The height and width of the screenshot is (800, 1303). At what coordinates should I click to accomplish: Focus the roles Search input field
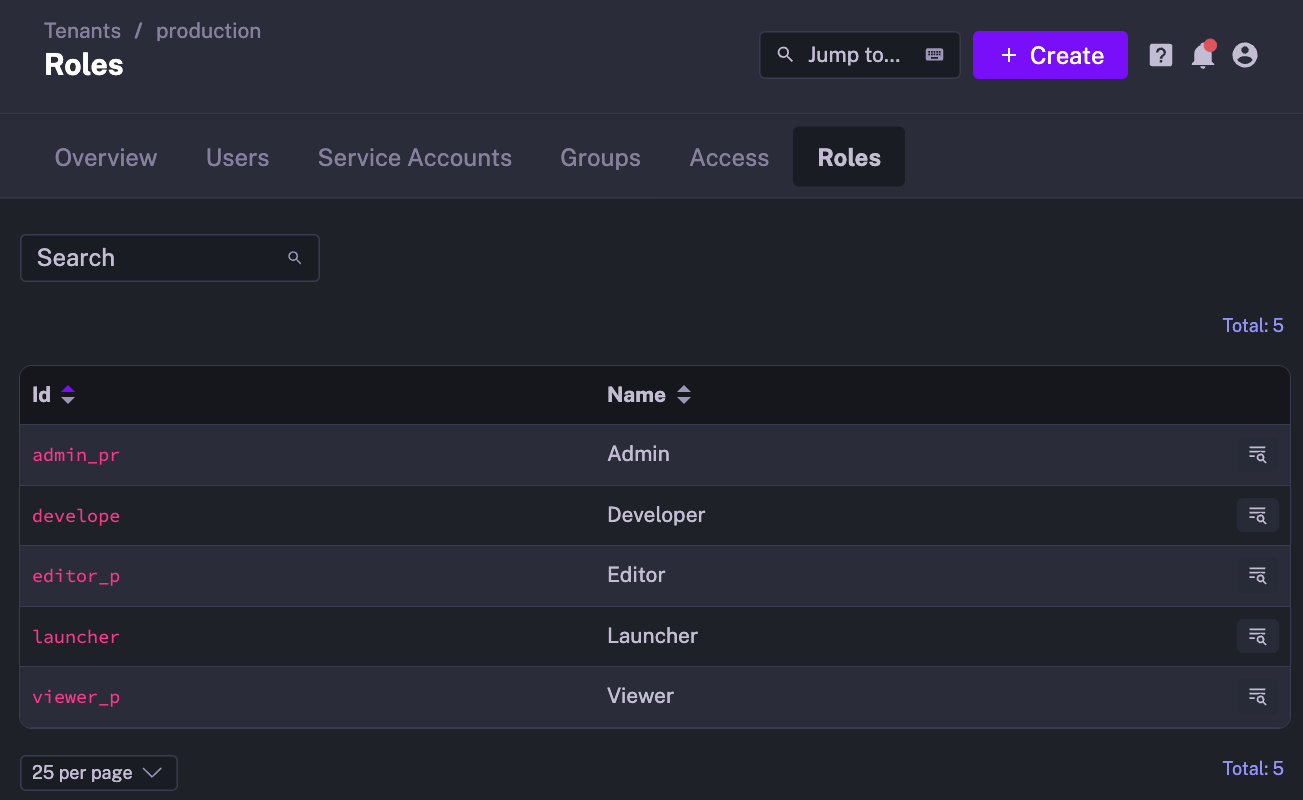pos(160,258)
